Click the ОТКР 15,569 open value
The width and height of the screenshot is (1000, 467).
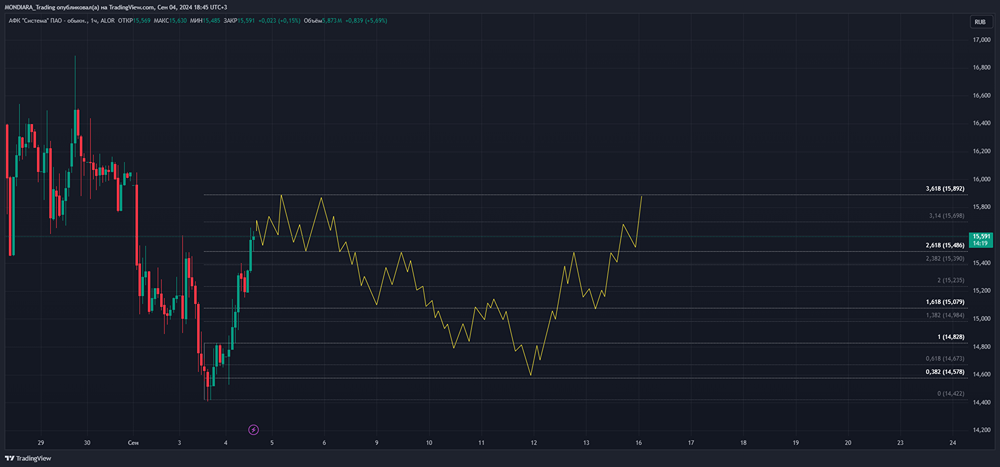click(x=133, y=20)
